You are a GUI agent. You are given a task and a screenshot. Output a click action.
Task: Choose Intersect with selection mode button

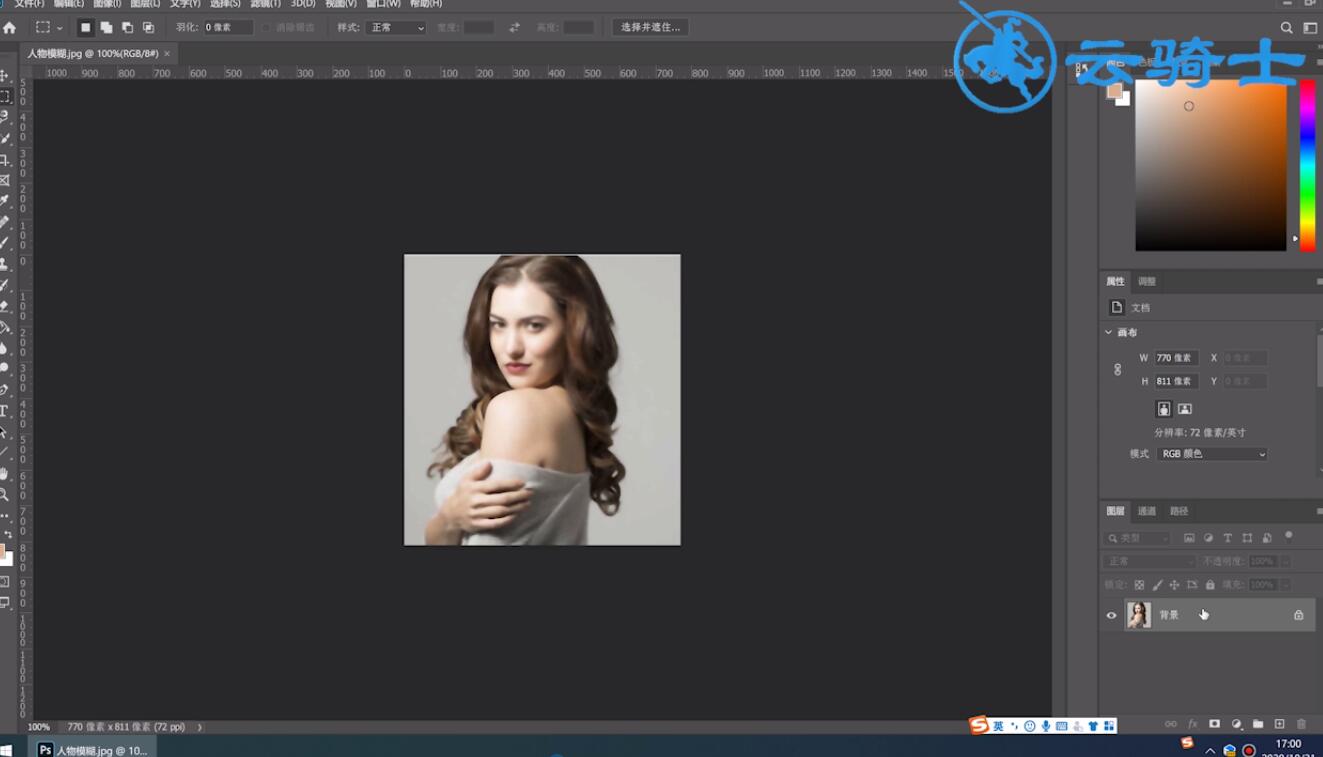pyautogui.click(x=149, y=28)
